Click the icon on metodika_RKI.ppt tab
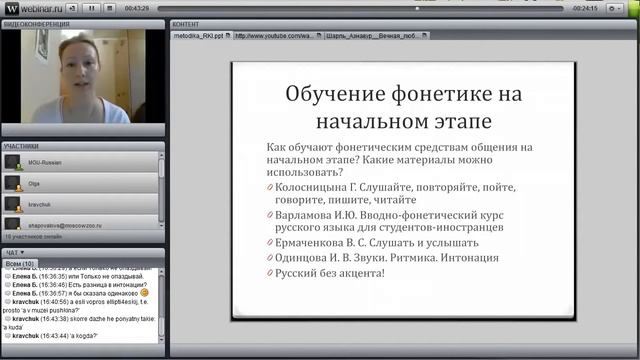Image resolution: width=640 pixels, height=360 pixels. coord(228,36)
